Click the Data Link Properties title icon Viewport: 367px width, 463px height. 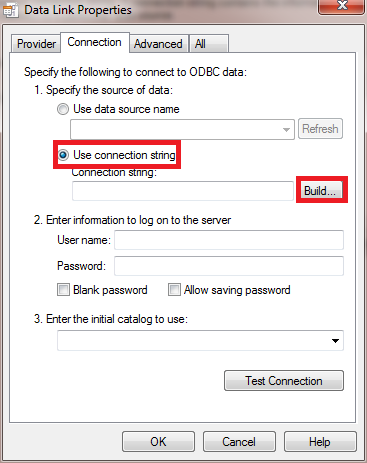(x=11, y=10)
